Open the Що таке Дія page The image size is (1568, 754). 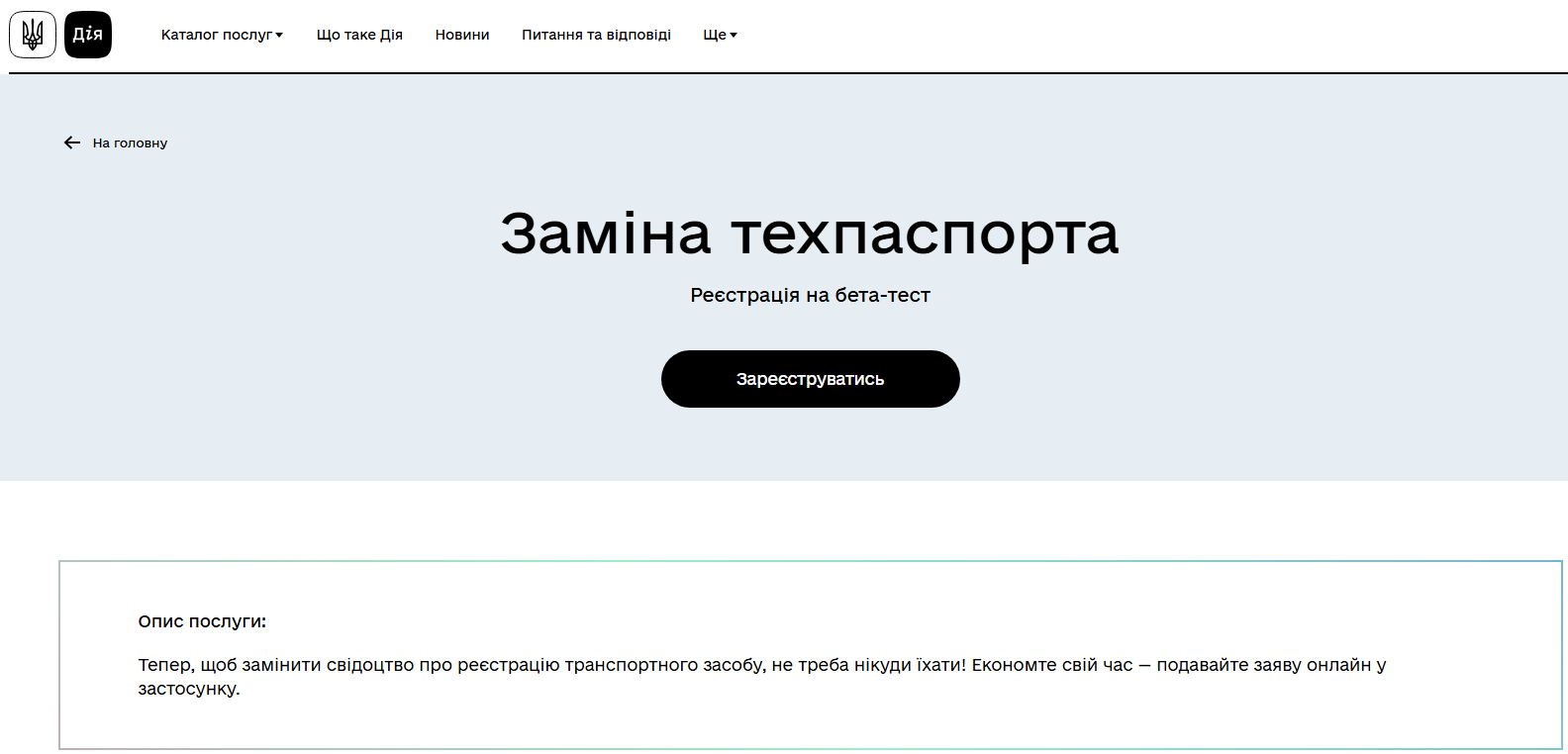coord(359,35)
